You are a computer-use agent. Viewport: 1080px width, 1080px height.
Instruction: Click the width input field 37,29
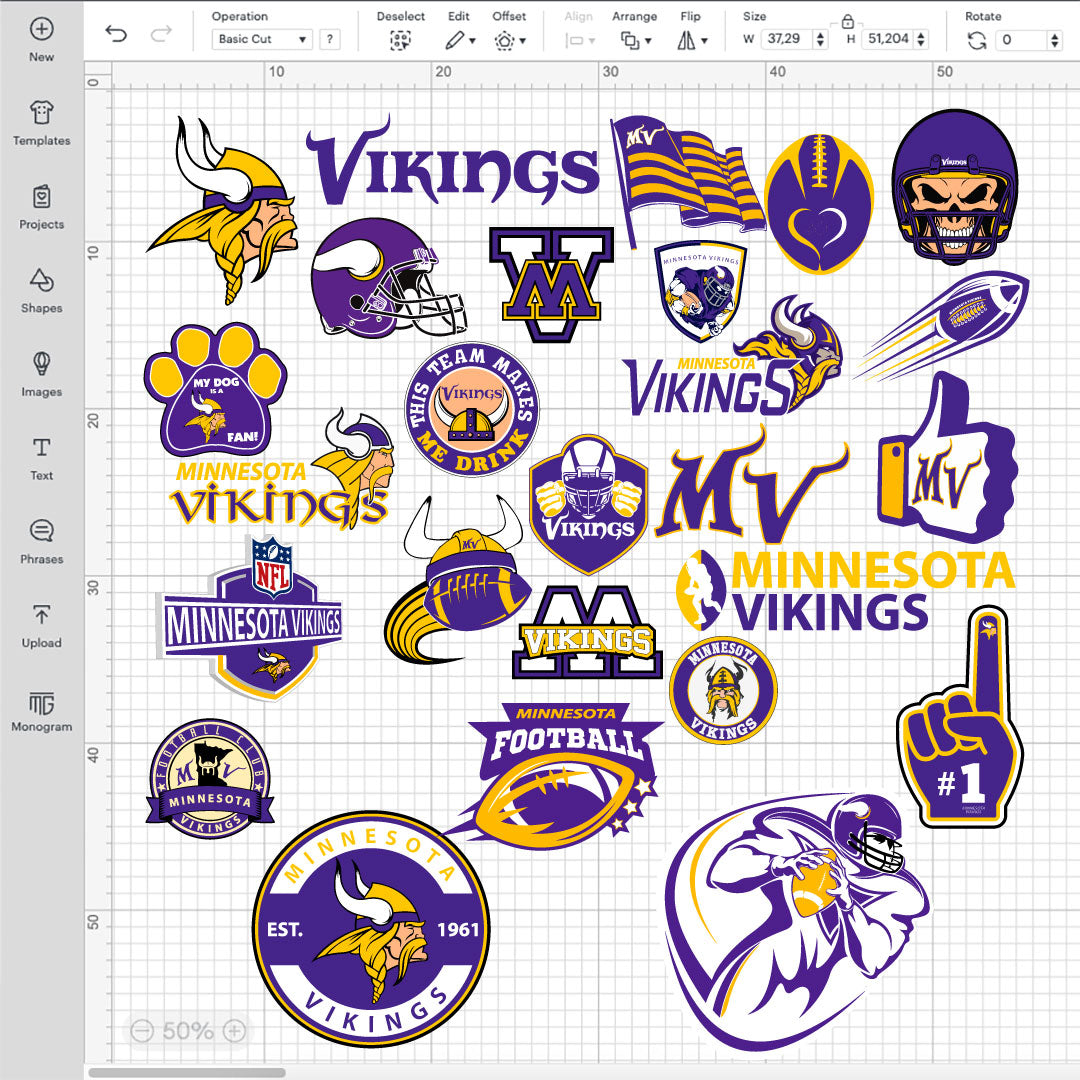[x=788, y=39]
